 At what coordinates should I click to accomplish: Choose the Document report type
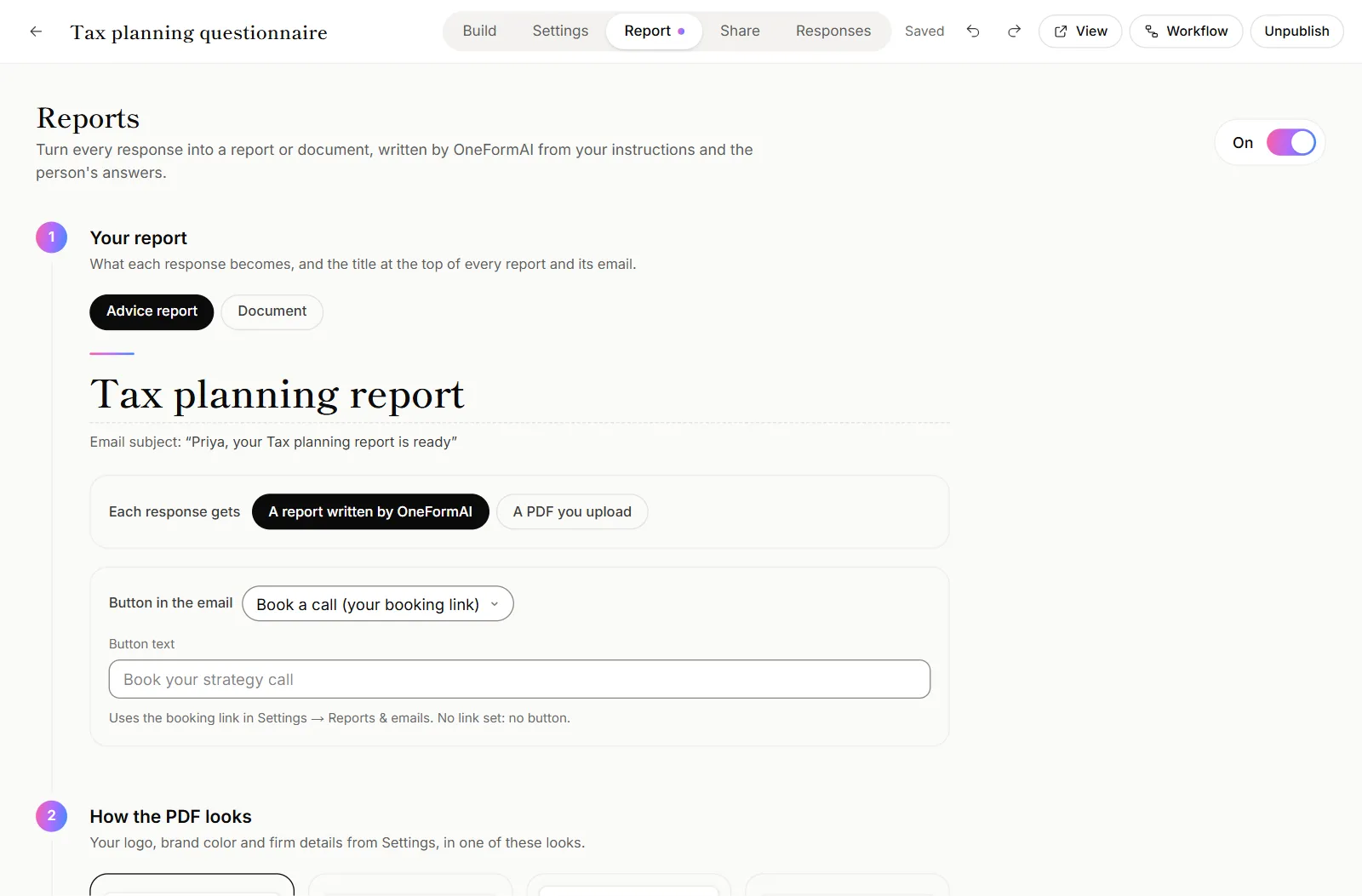(x=272, y=311)
